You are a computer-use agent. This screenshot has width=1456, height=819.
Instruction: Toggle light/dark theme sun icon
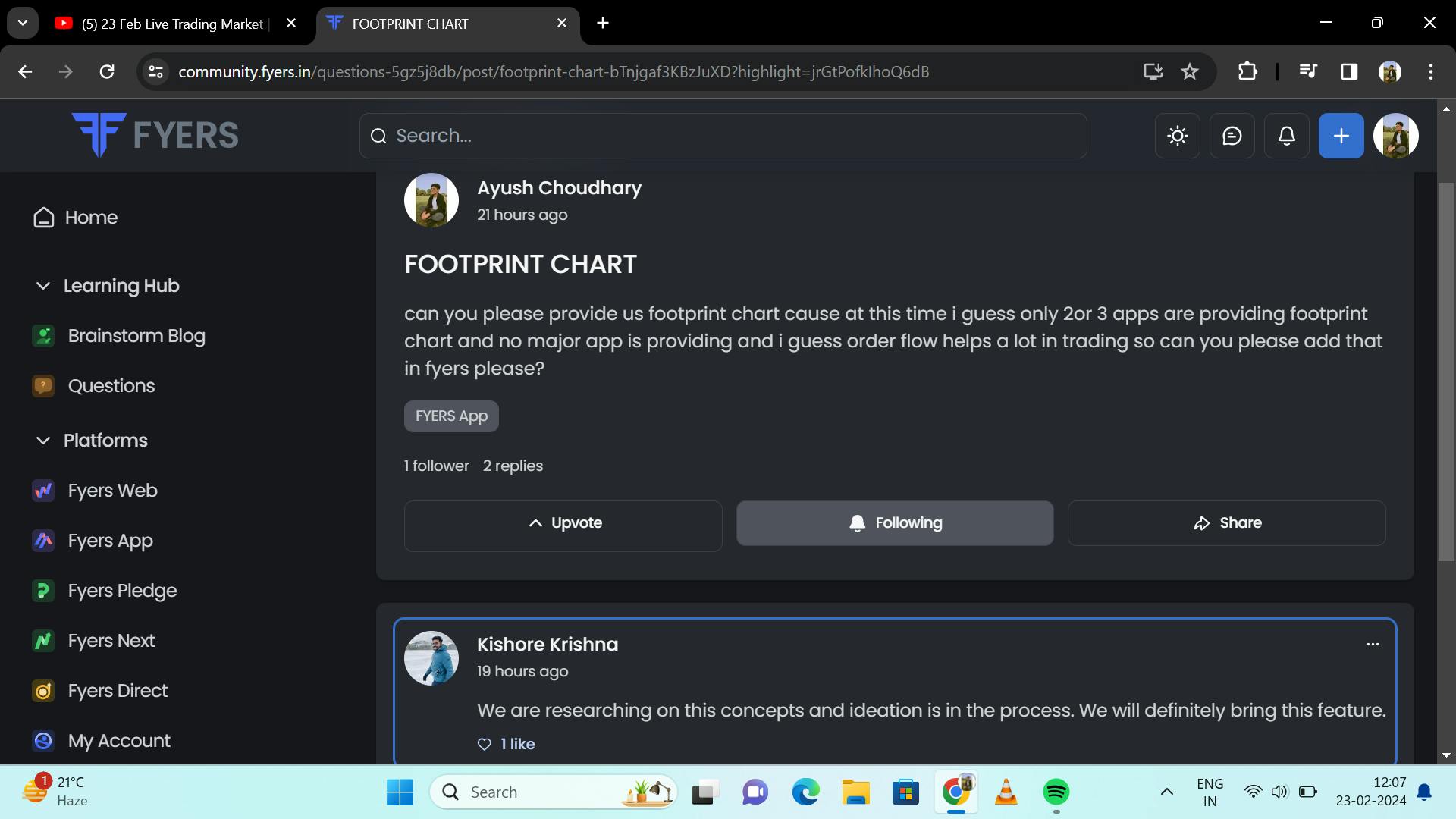tap(1177, 136)
